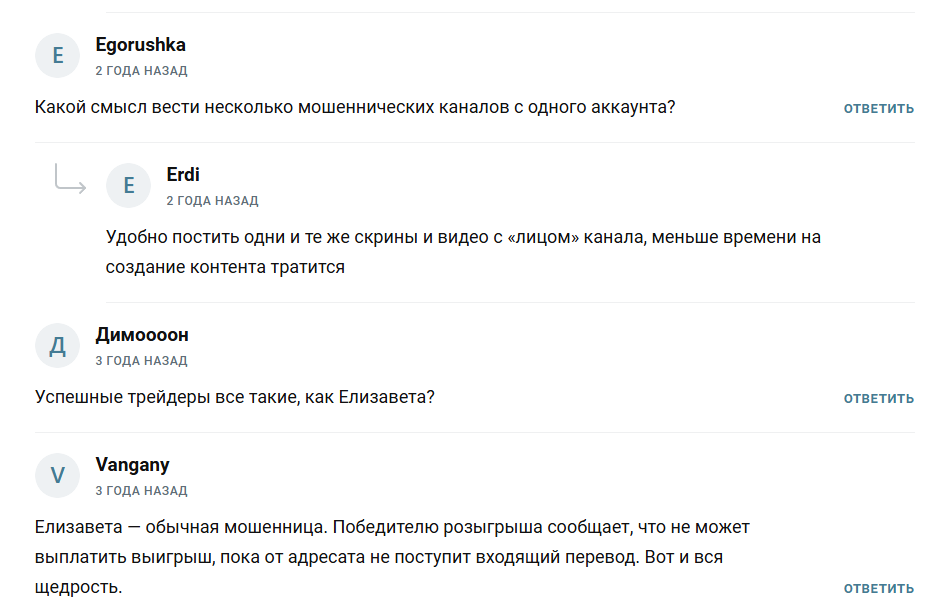Click Димоооон's comment about успешные трейдеры
Image resolution: width=941 pixels, height=616 pixels.
235,397
